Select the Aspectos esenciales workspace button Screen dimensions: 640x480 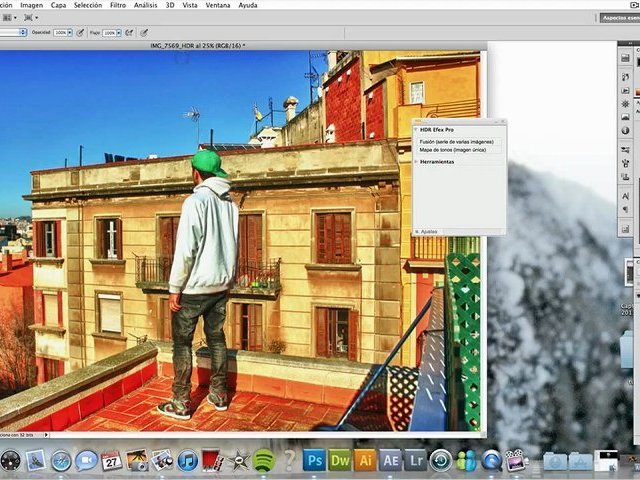[620, 18]
